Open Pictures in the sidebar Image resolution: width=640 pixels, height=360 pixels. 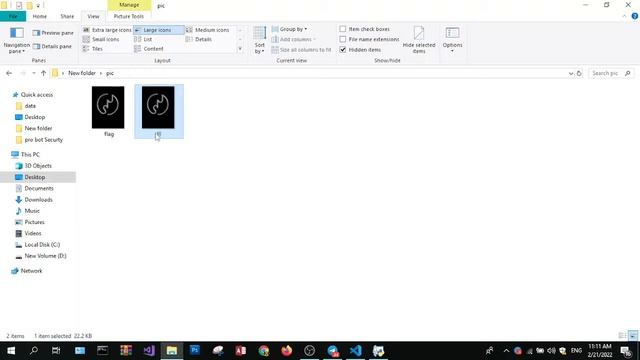[34, 222]
